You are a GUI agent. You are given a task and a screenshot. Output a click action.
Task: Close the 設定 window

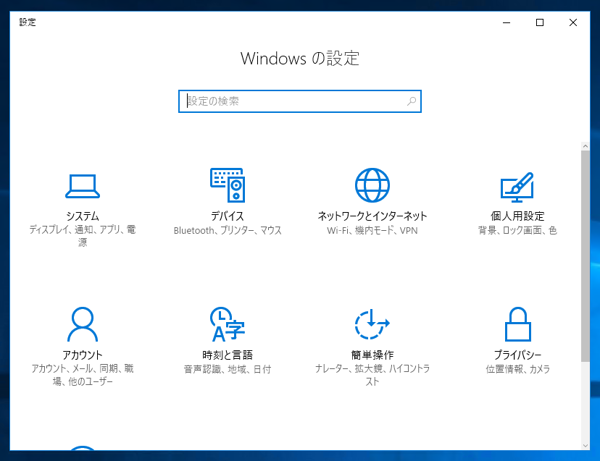click(573, 23)
